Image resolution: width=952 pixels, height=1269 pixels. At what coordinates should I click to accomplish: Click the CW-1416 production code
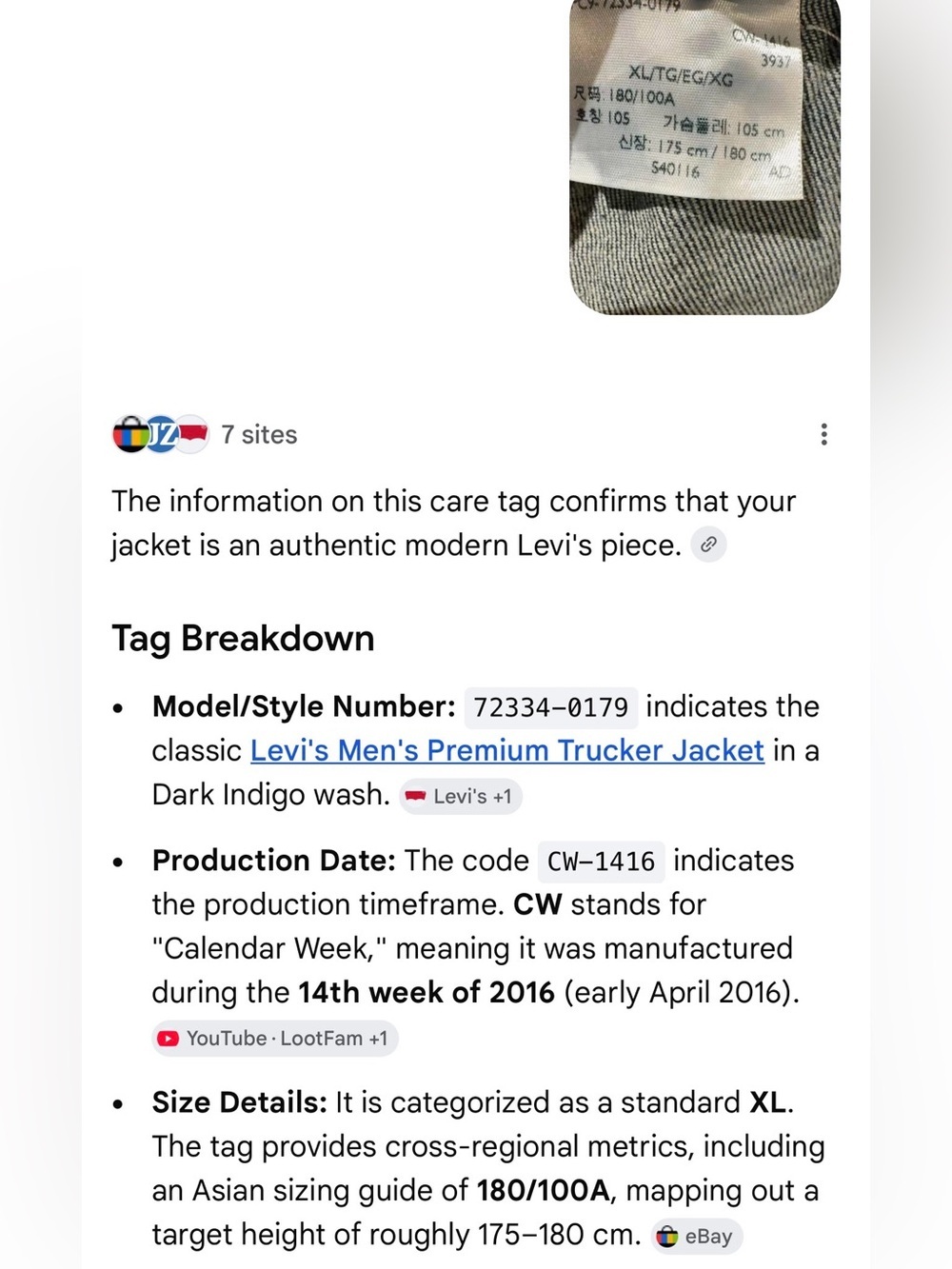click(x=601, y=862)
